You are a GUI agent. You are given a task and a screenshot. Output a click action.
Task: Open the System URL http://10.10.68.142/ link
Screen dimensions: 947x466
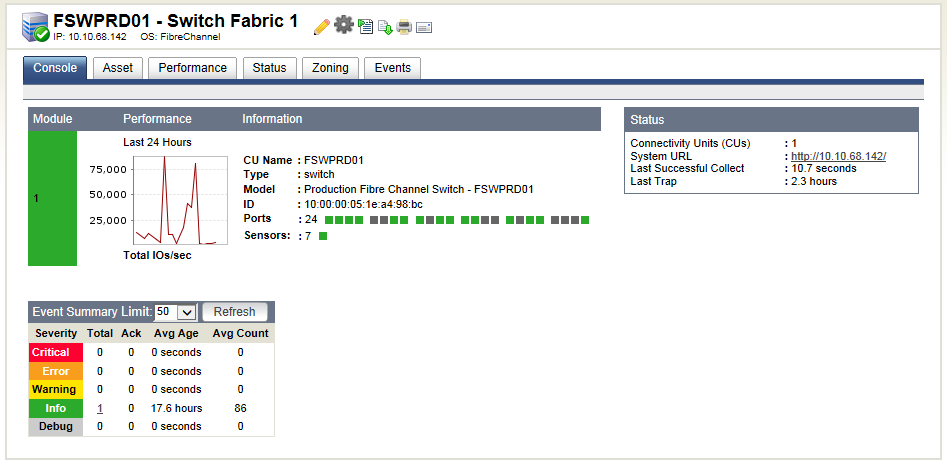(839, 156)
